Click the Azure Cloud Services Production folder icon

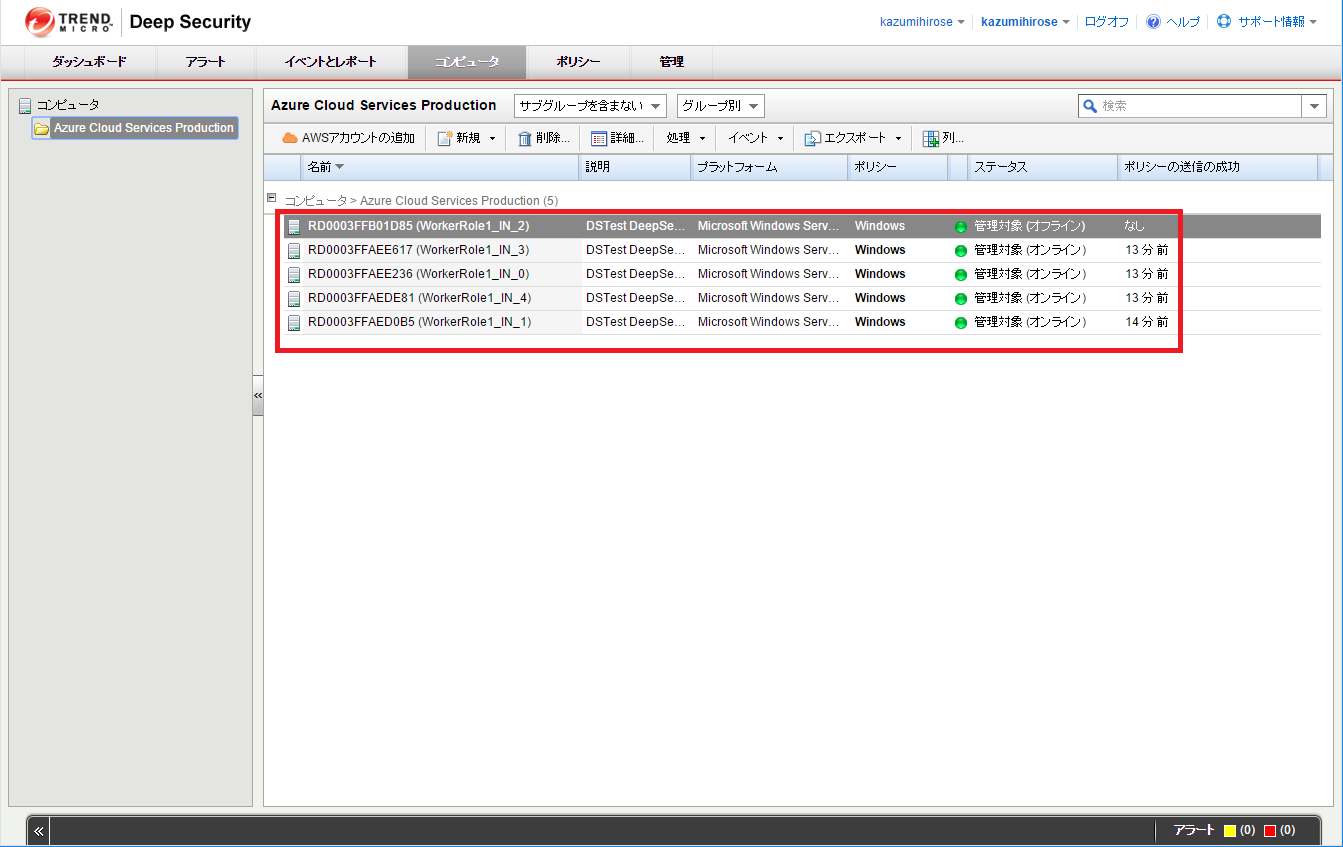(x=42, y=129)
